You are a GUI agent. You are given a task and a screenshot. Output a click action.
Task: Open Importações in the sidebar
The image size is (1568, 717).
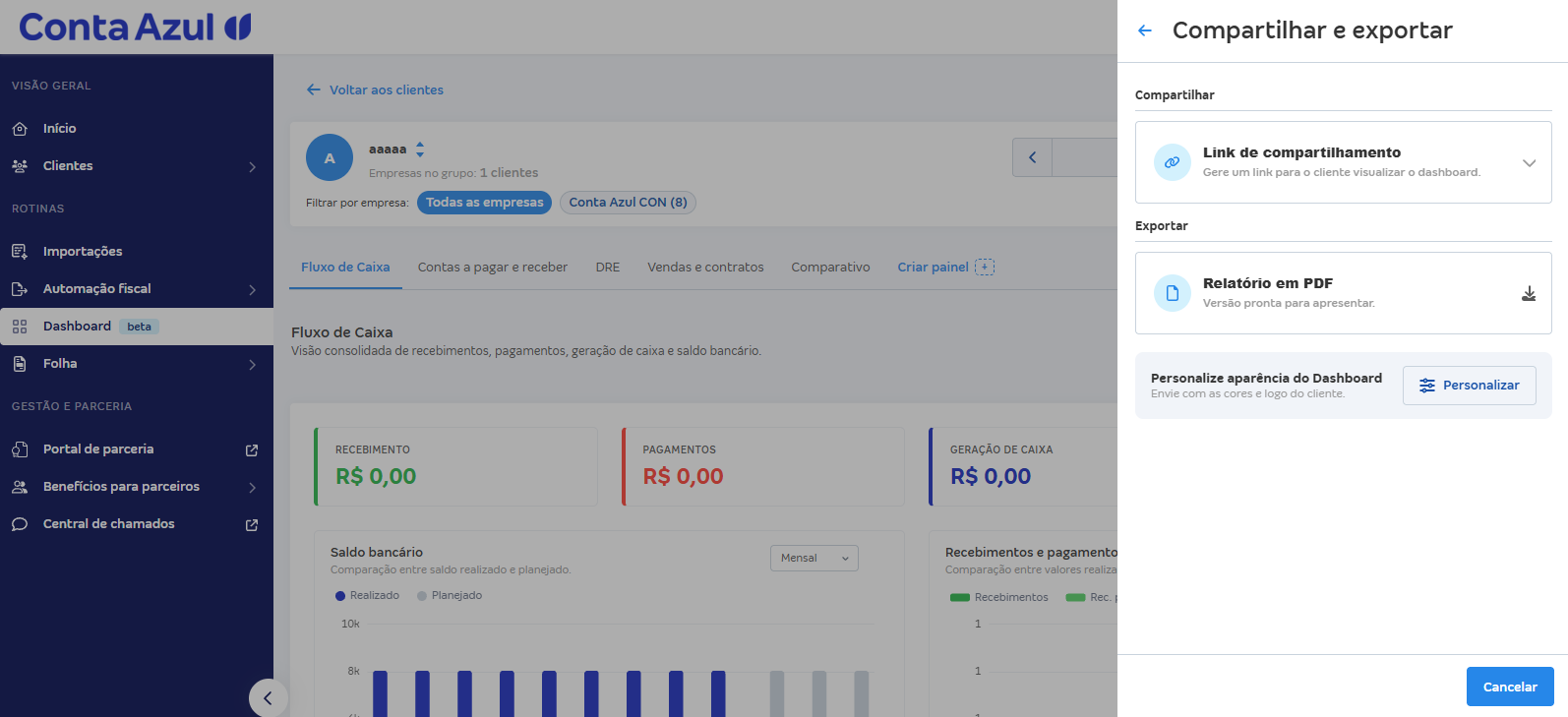pos(137,252)
